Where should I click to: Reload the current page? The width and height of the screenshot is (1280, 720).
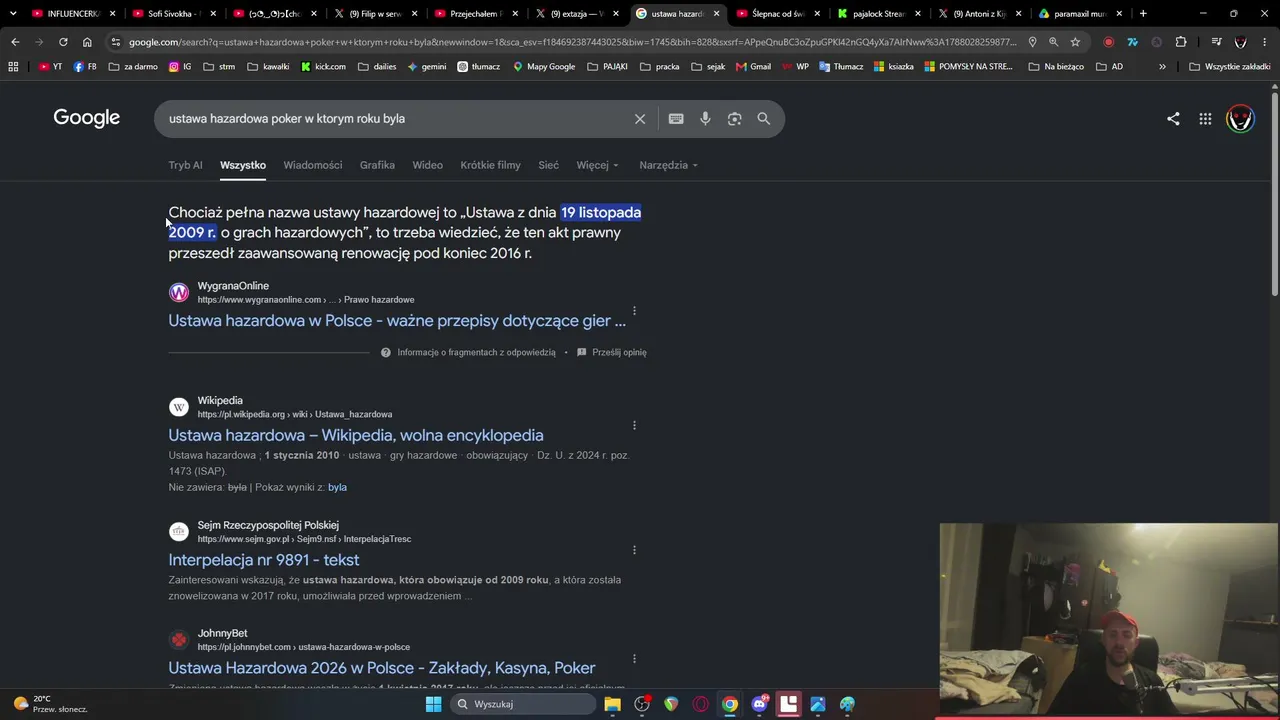click(63, 42)
